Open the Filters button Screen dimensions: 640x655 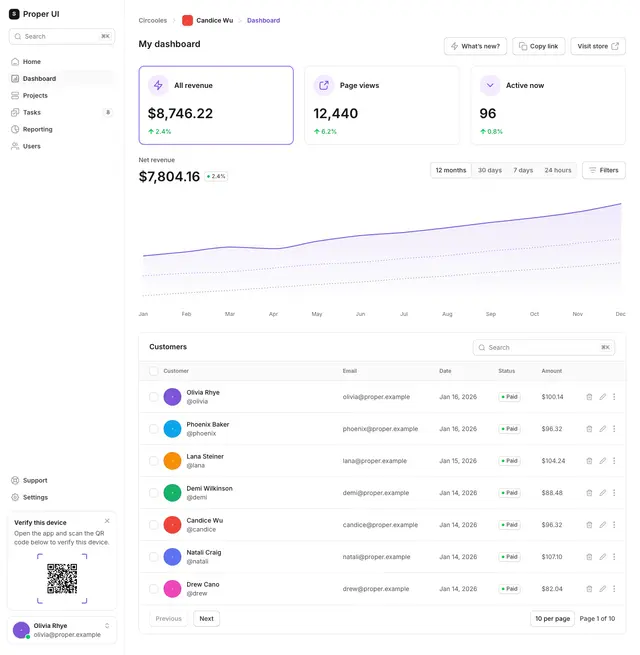pyautogui.click(x=604, y=170)
